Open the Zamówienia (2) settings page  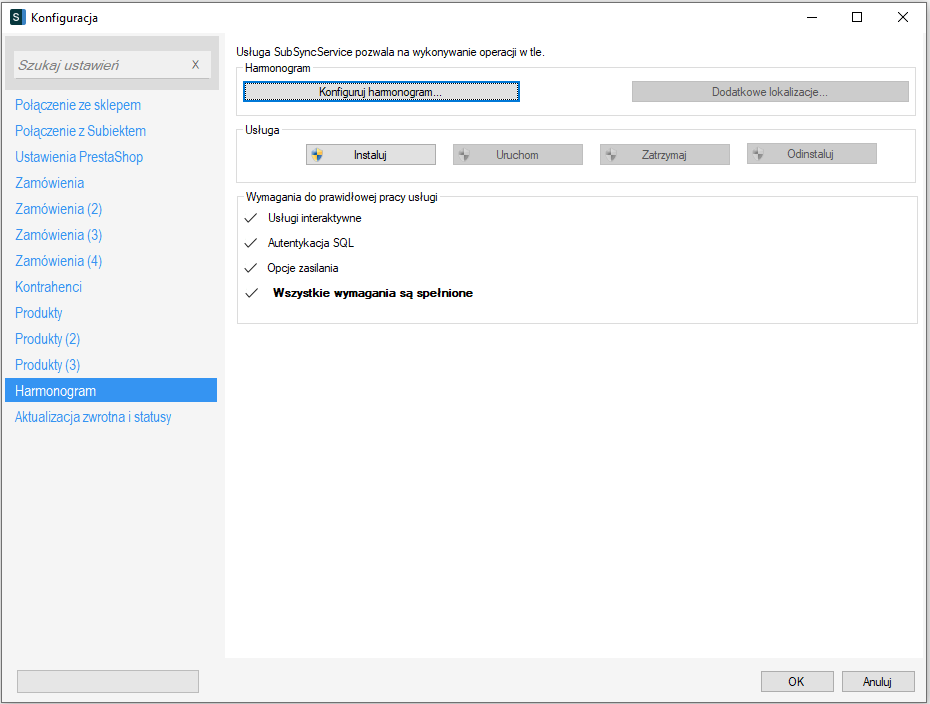coord(59,209)
